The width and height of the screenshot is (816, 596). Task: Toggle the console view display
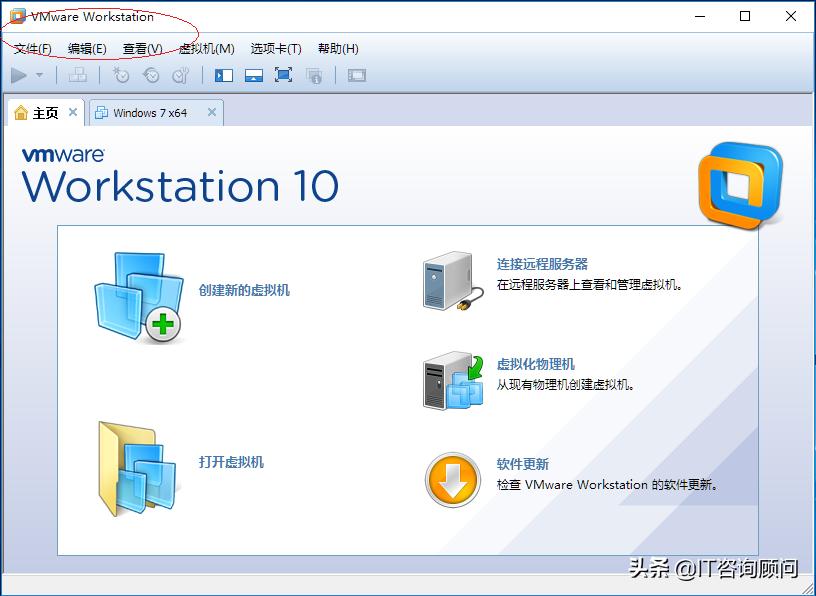coord(358,75)
